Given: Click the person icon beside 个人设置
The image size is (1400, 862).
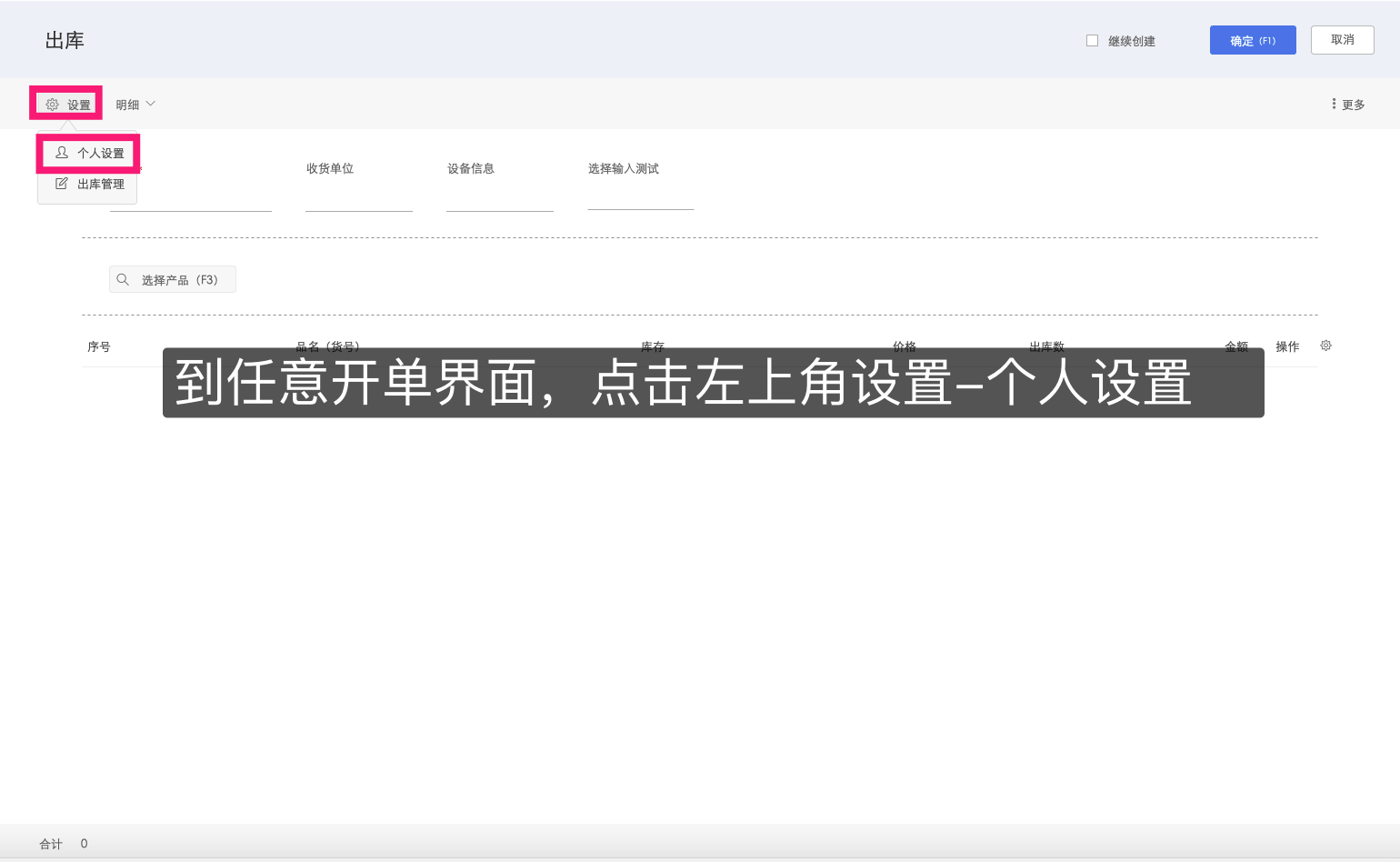Looking at the screenshot, I should (61, 153).
